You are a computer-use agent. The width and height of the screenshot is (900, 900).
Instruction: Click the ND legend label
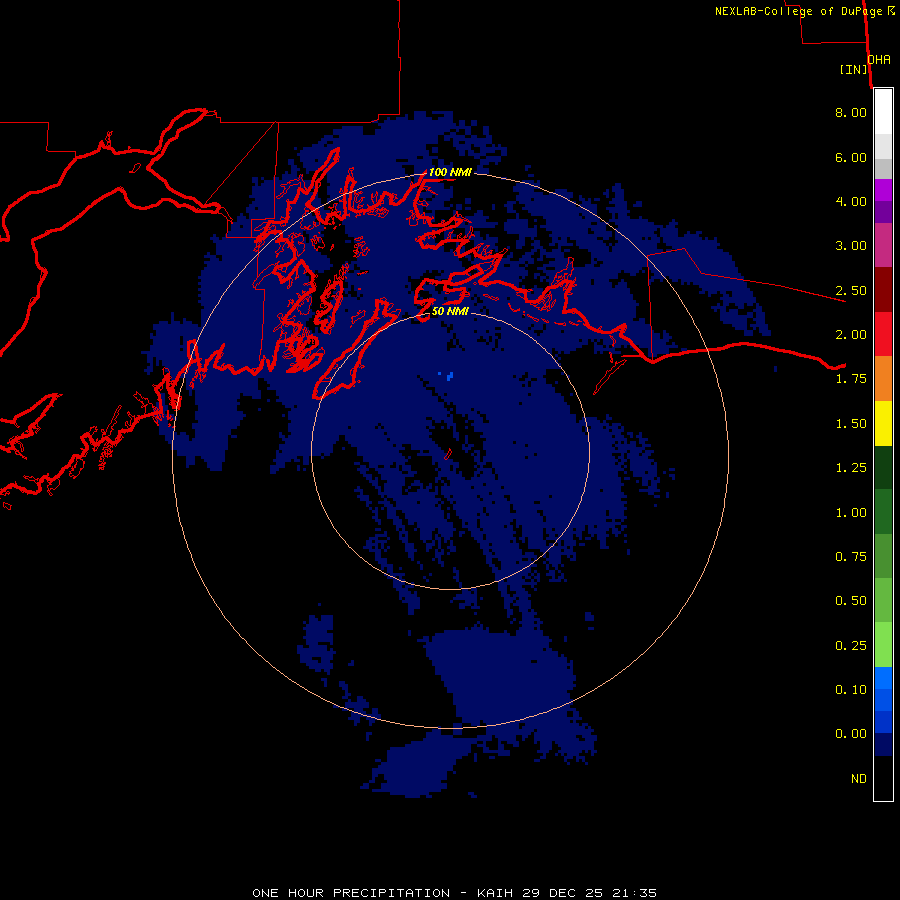coord(859,779)
